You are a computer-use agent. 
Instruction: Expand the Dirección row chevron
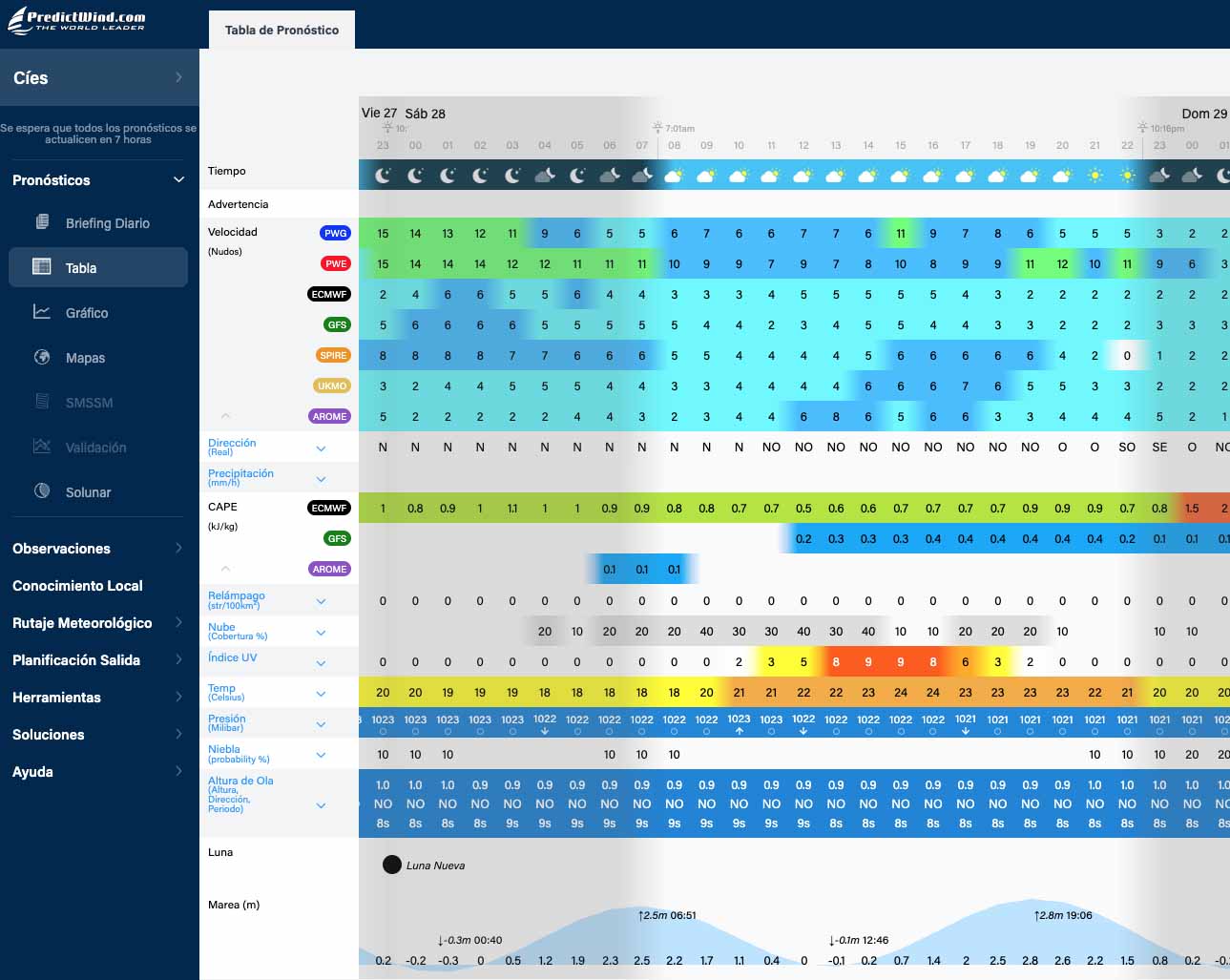(x=321, y=448)
